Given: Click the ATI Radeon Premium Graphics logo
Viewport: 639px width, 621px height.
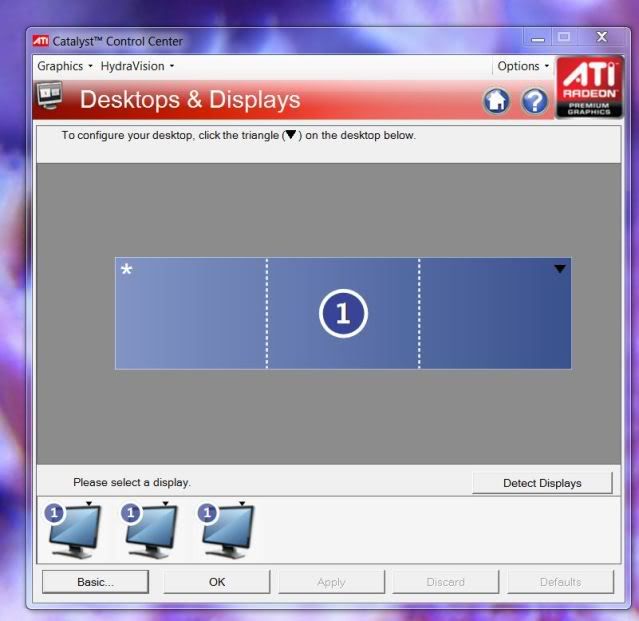Looking at the screenshot, I should 589,87.
